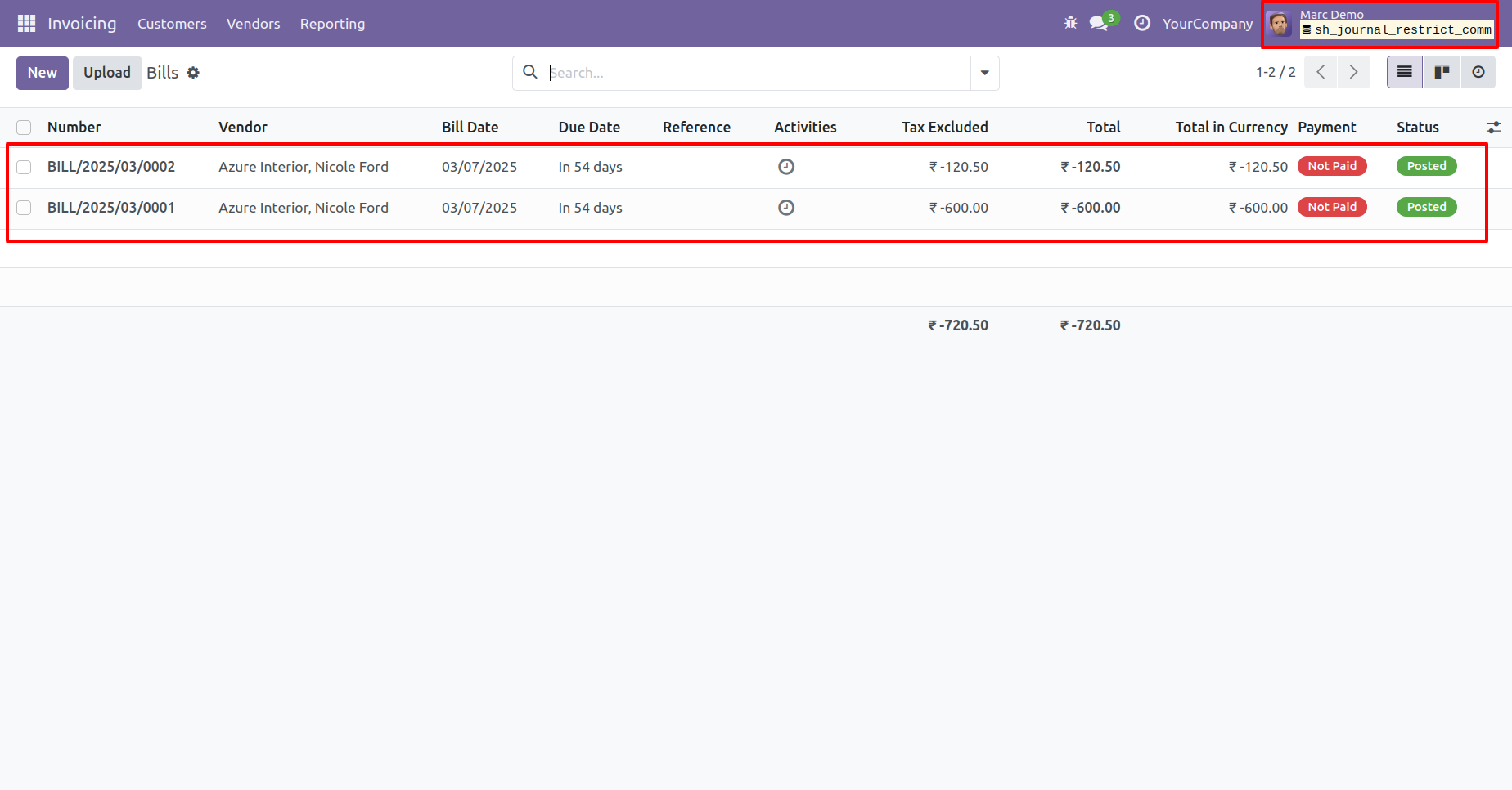
Task: Check the BILL/2025/03/0002 row checkbox
Action: click(x=24, y=167)
